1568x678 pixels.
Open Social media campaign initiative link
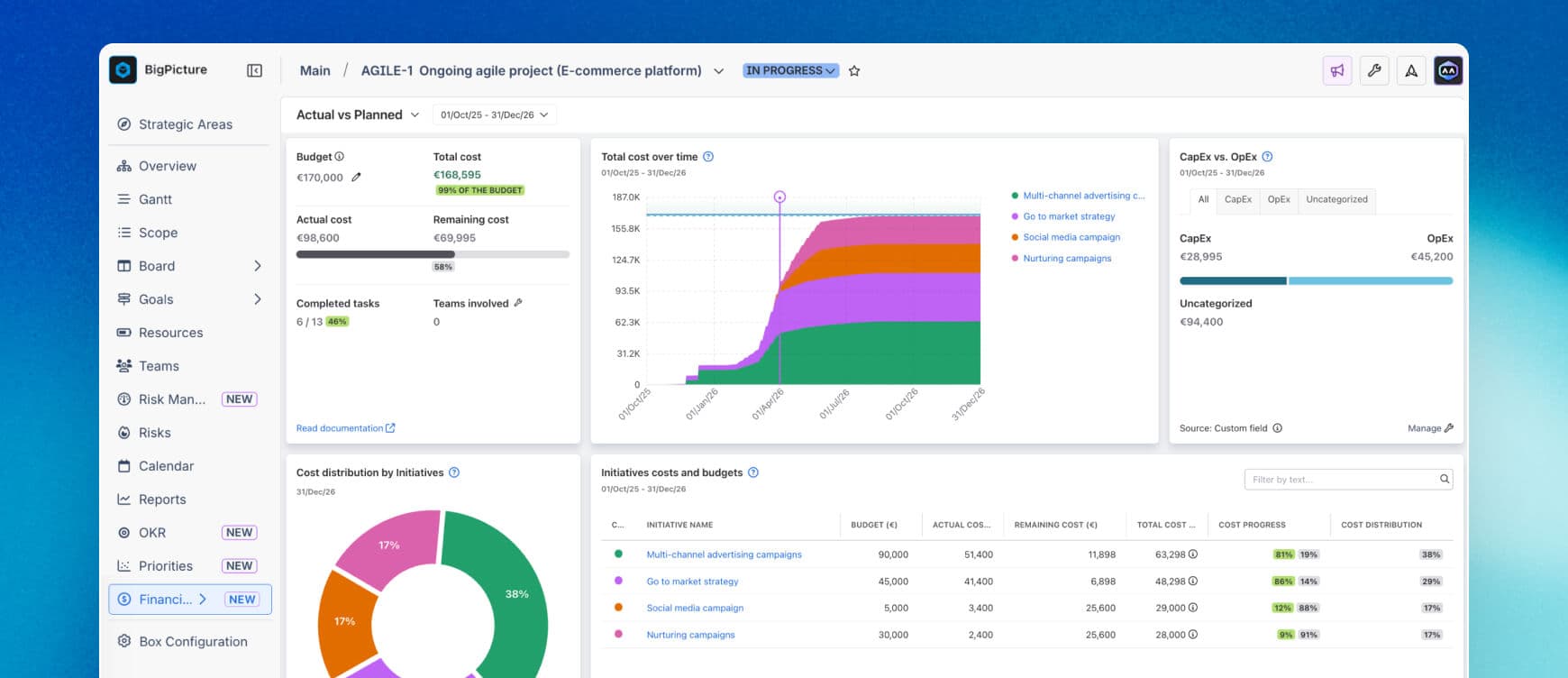tap(695, 608)
